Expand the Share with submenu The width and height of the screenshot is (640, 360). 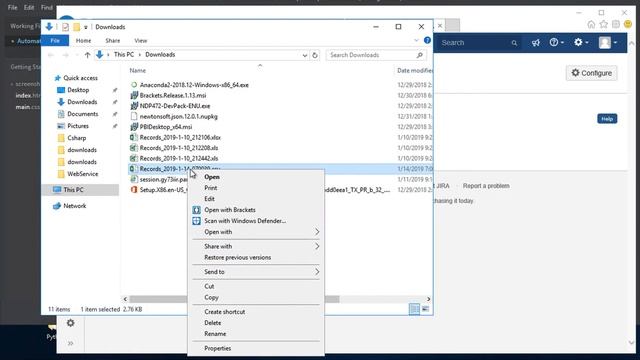tap(256, 247)
